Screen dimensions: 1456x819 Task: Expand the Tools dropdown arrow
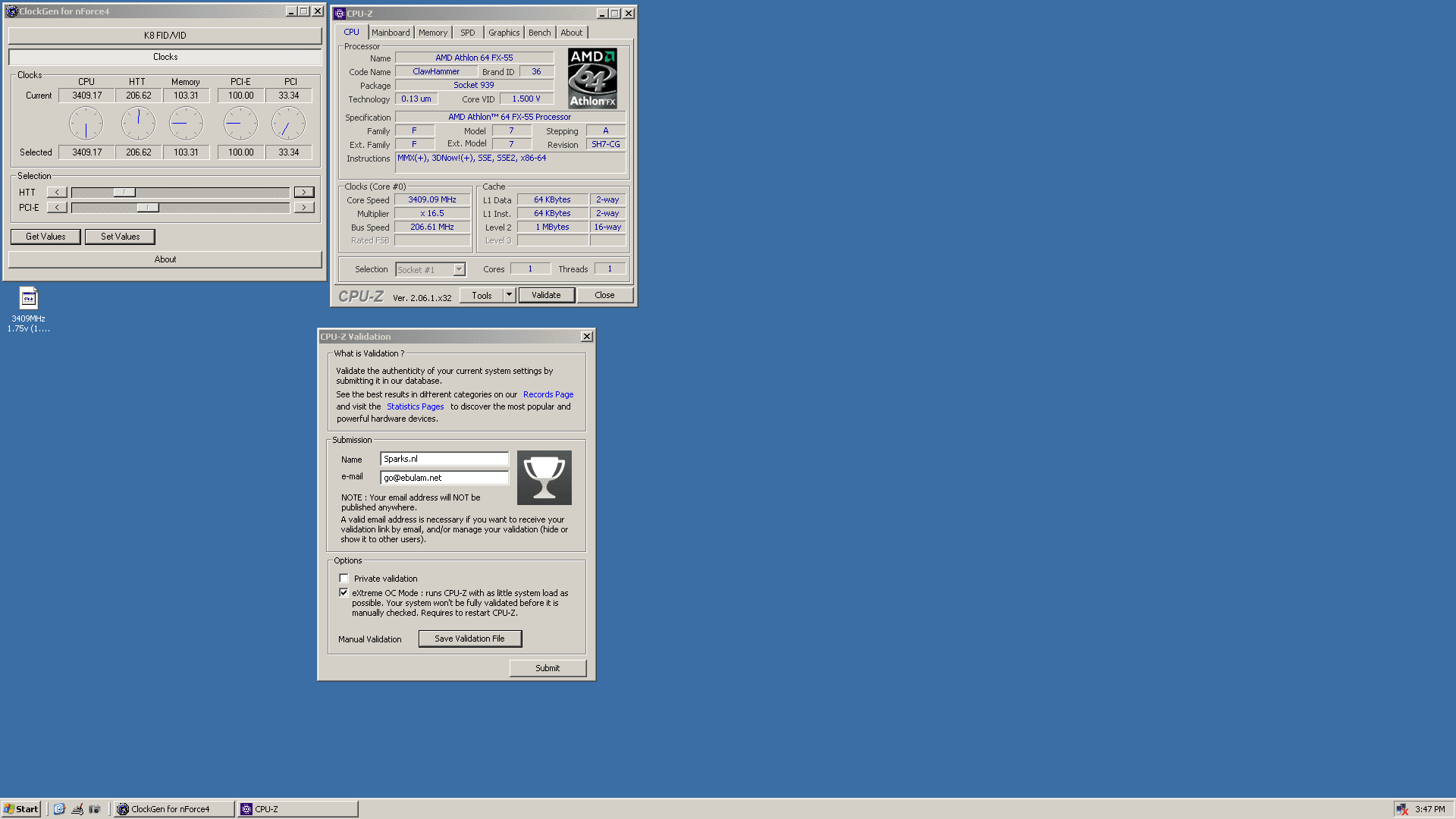coord(510,295)
